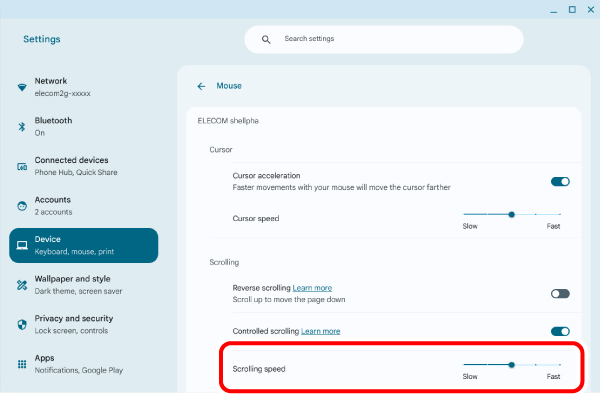Click the Wallpaper and style brush icon
The image size is (600, 398).
[x=22, y=285]
